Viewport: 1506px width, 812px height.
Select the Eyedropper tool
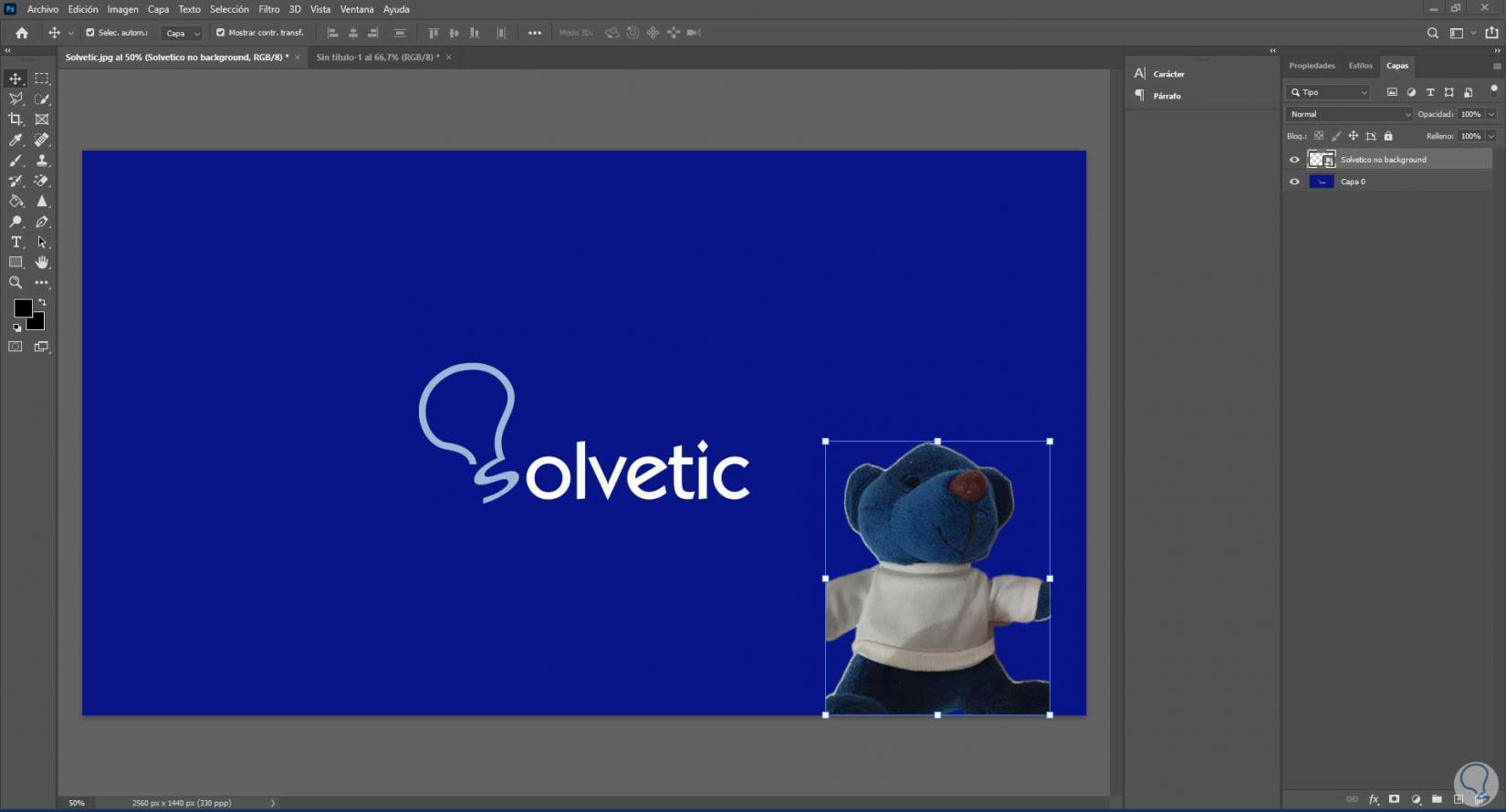[16, 140]
